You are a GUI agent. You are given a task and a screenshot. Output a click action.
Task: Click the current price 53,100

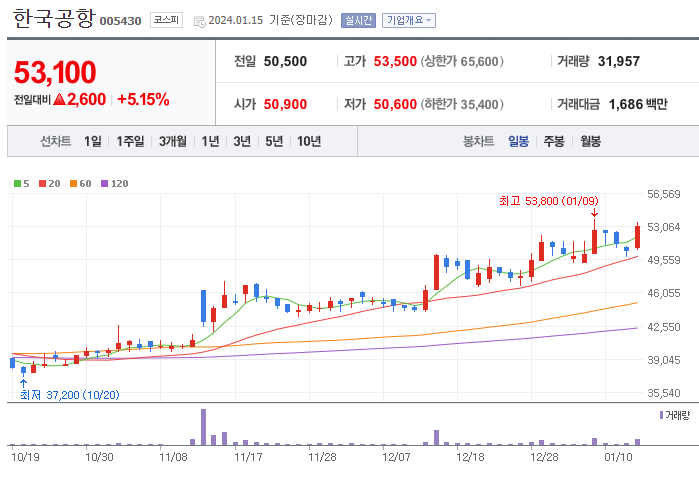(55, 72)
